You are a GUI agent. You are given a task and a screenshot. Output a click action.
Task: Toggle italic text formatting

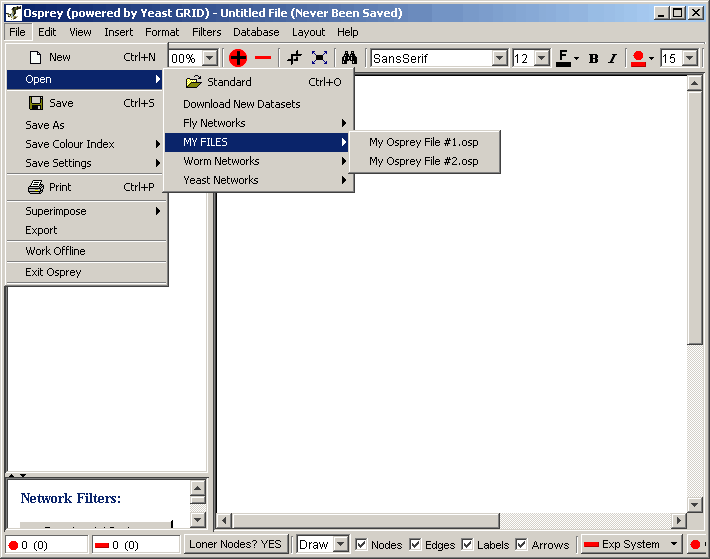[612, 58]
